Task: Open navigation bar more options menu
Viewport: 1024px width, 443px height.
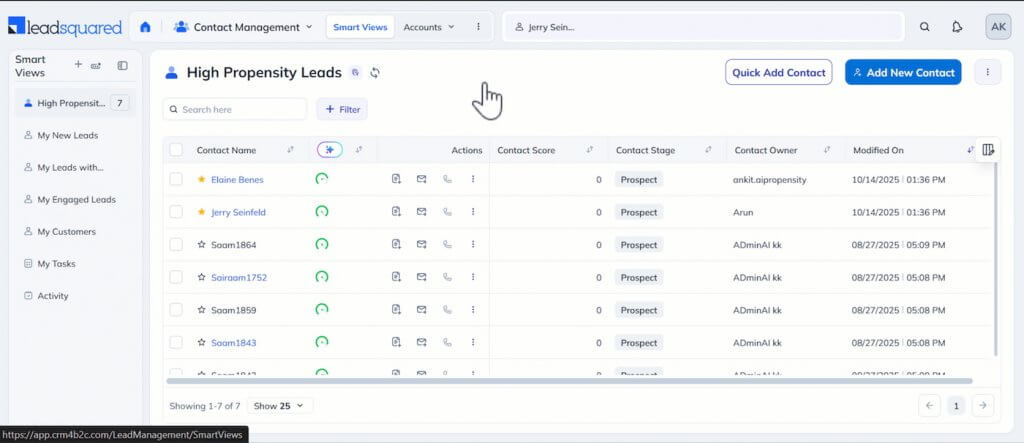Action: pos(478,27)
